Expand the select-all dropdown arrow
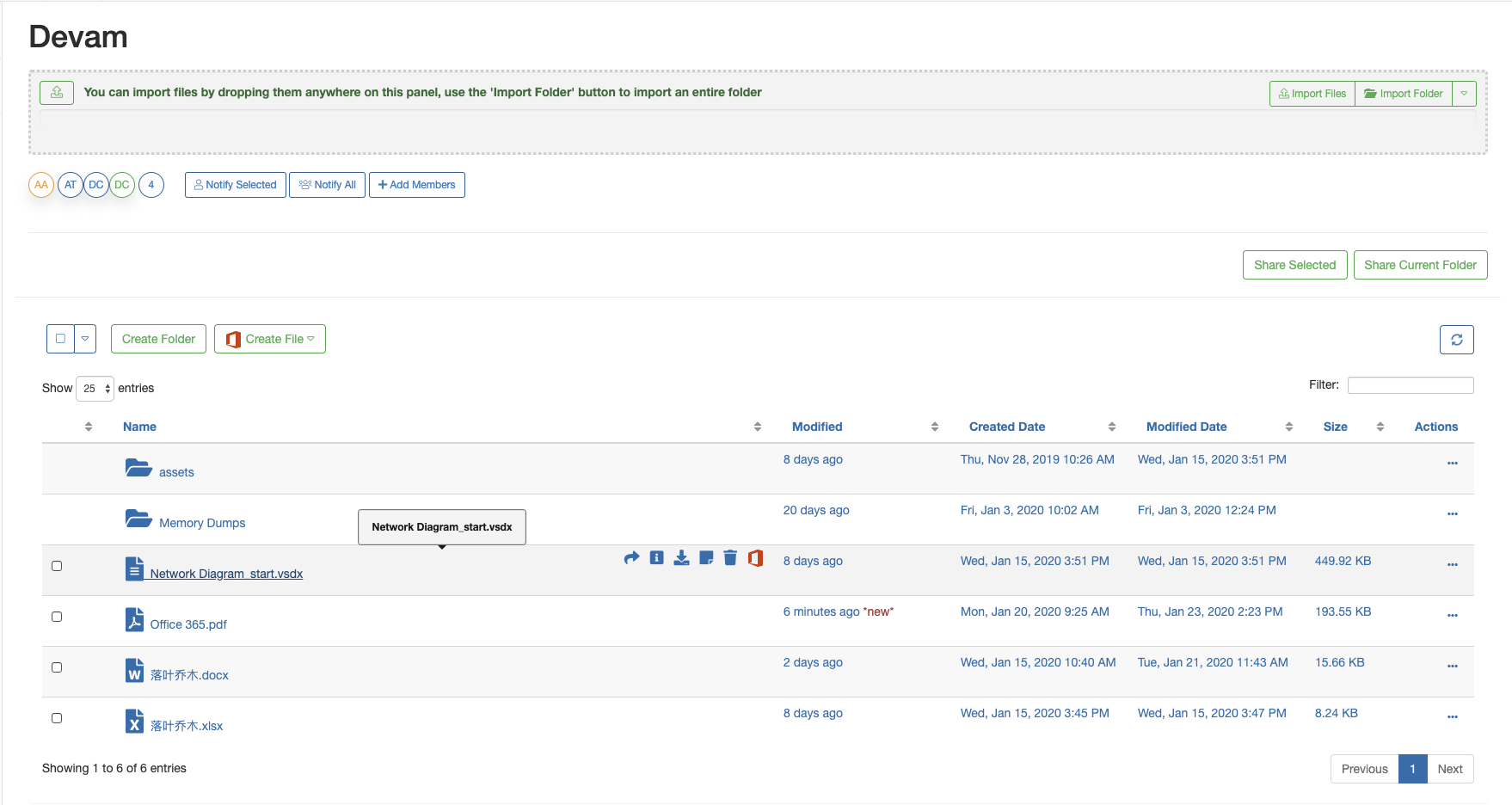 click(x=85, y=339)
